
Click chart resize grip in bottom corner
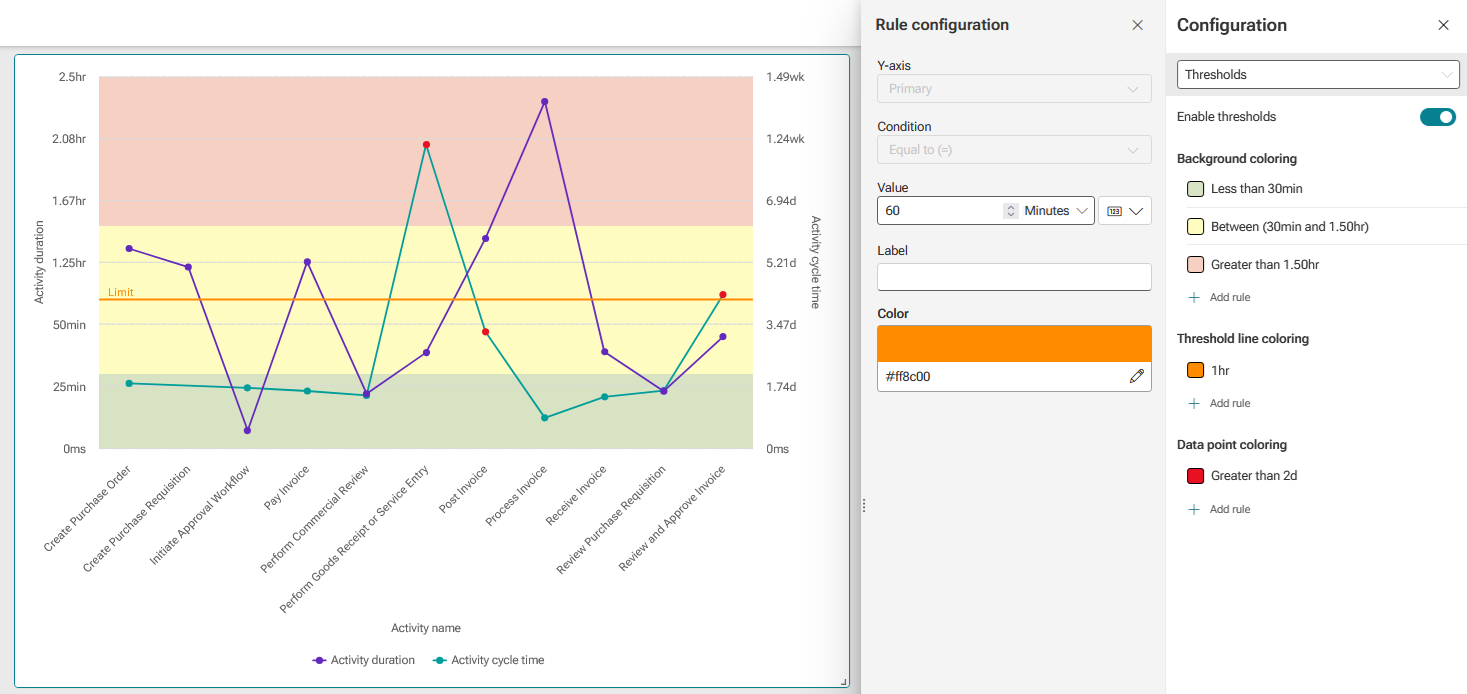coord(843,682)
